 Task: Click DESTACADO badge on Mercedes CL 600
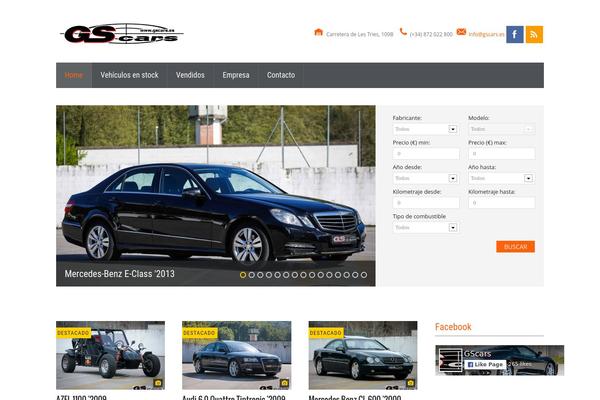[x=326, y=333]
